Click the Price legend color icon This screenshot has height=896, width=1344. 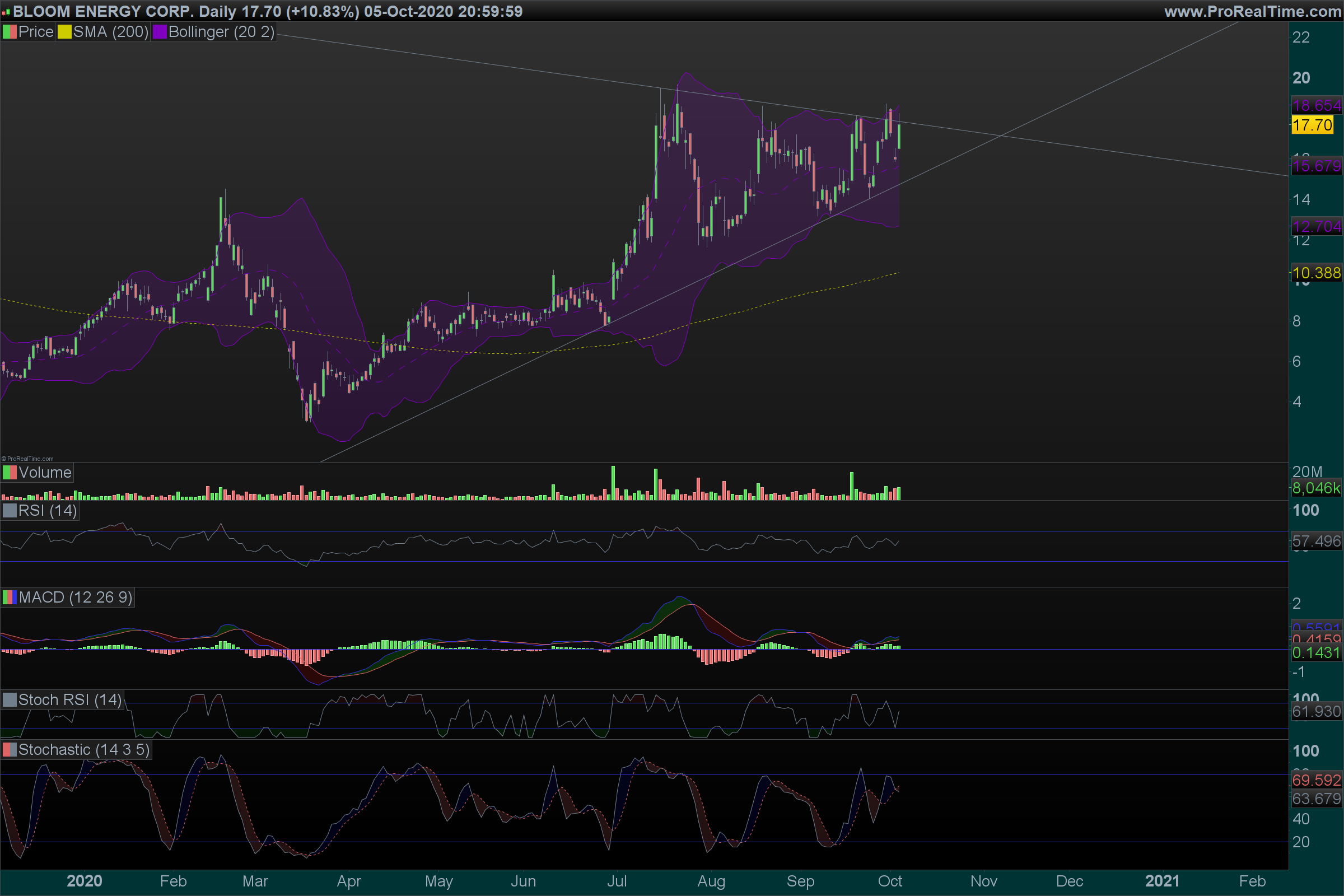[x=10, y=32]
